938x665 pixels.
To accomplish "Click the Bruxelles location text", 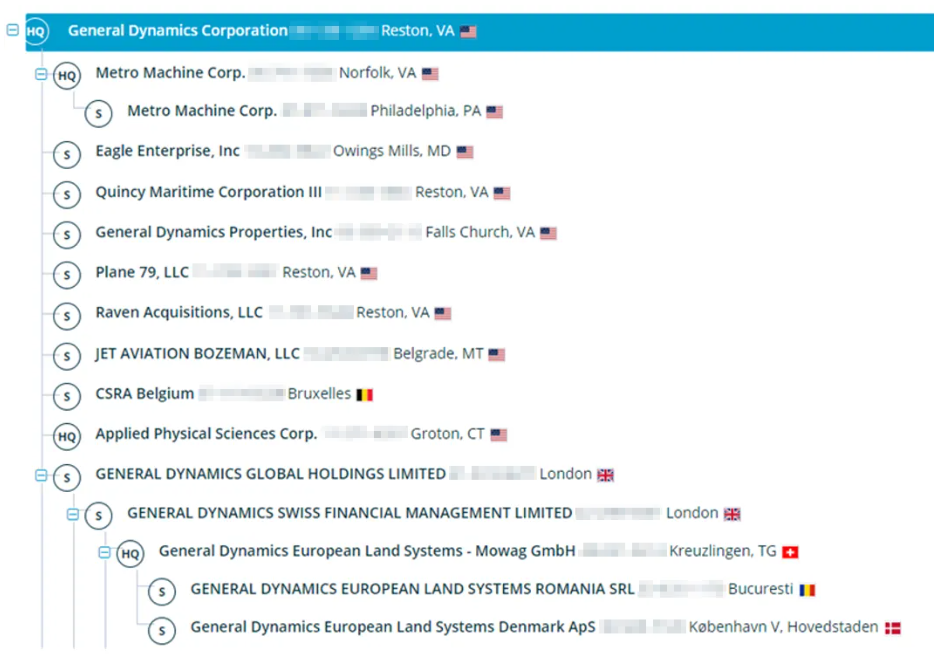I will coord(319,393).
